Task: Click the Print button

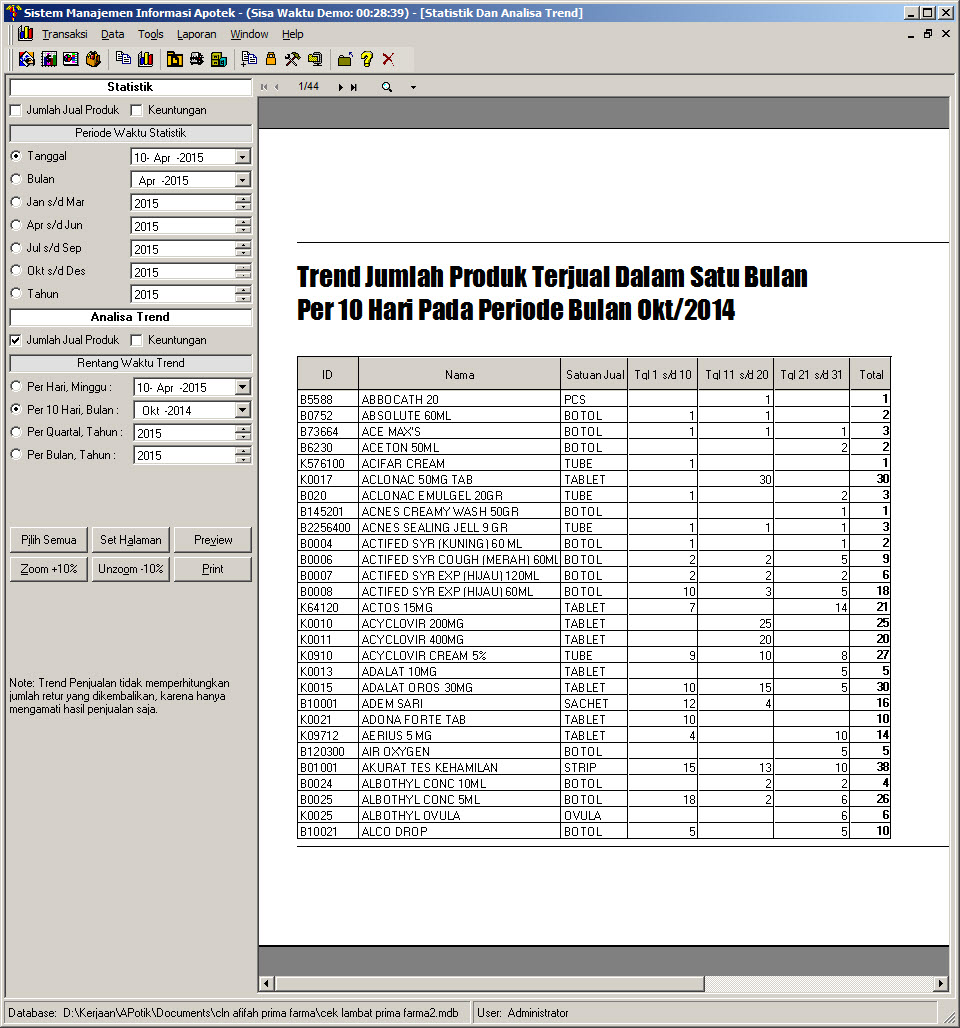Action: pyautogui.click(x=212, y=569)
